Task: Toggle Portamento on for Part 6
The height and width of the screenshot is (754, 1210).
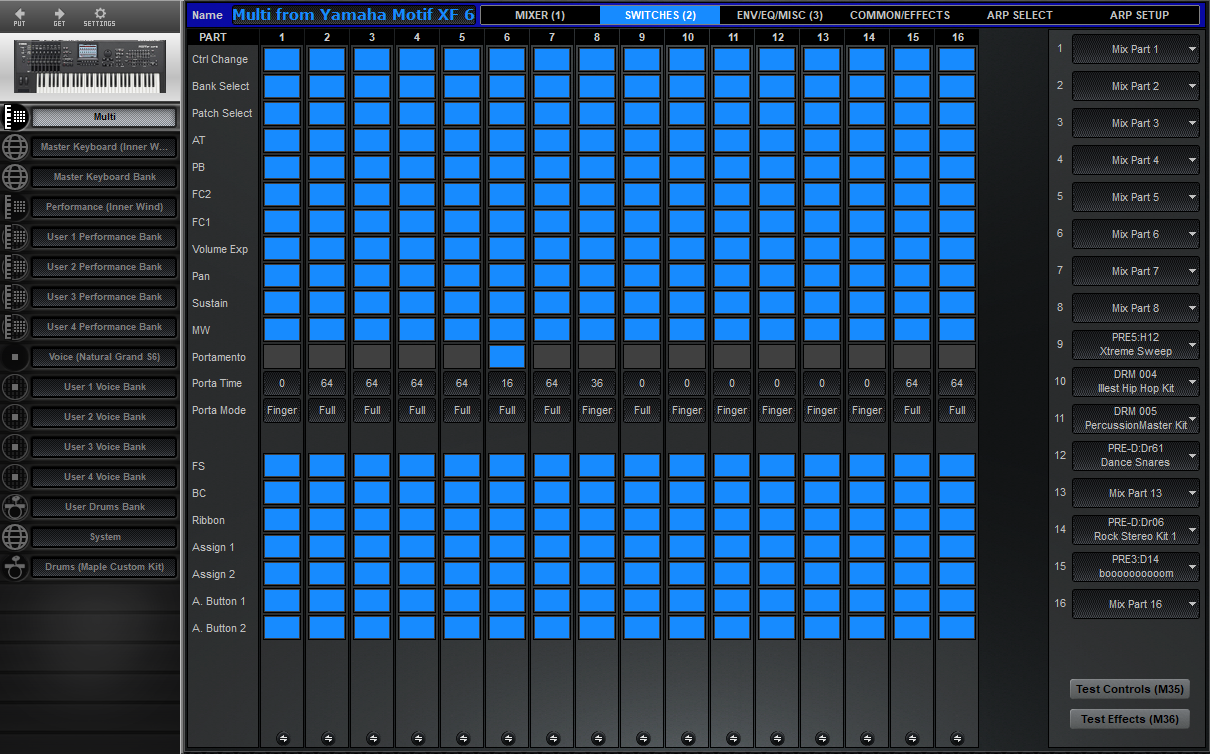Action: (x=506, y=356)
